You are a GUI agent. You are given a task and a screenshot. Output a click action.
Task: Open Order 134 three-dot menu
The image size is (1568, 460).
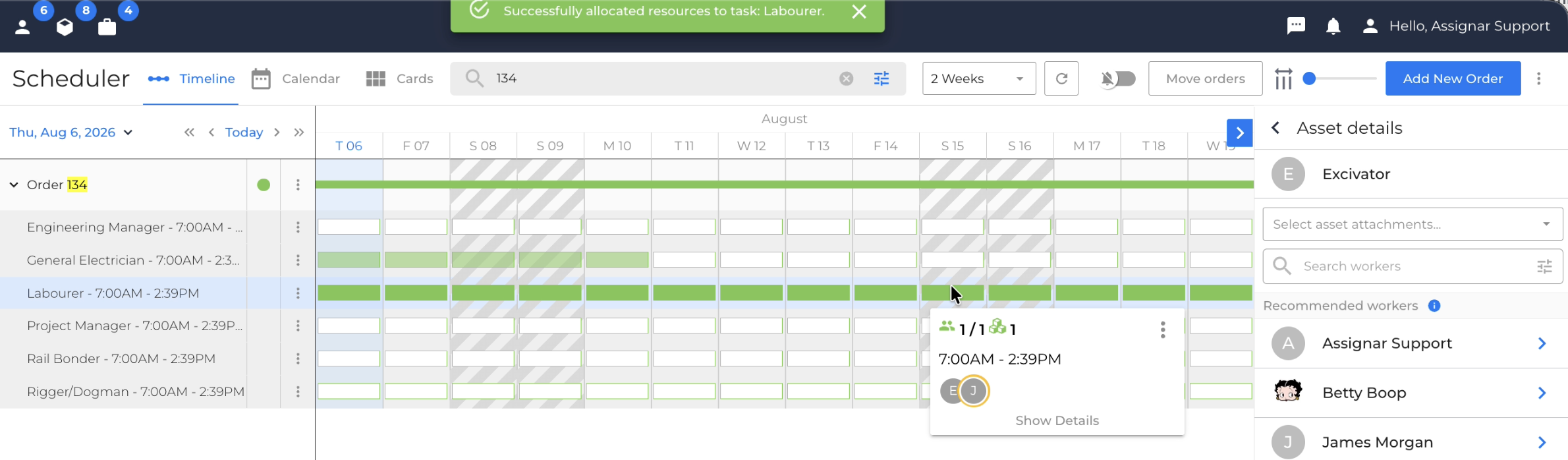pyautogui.click(x=298, y=185)
